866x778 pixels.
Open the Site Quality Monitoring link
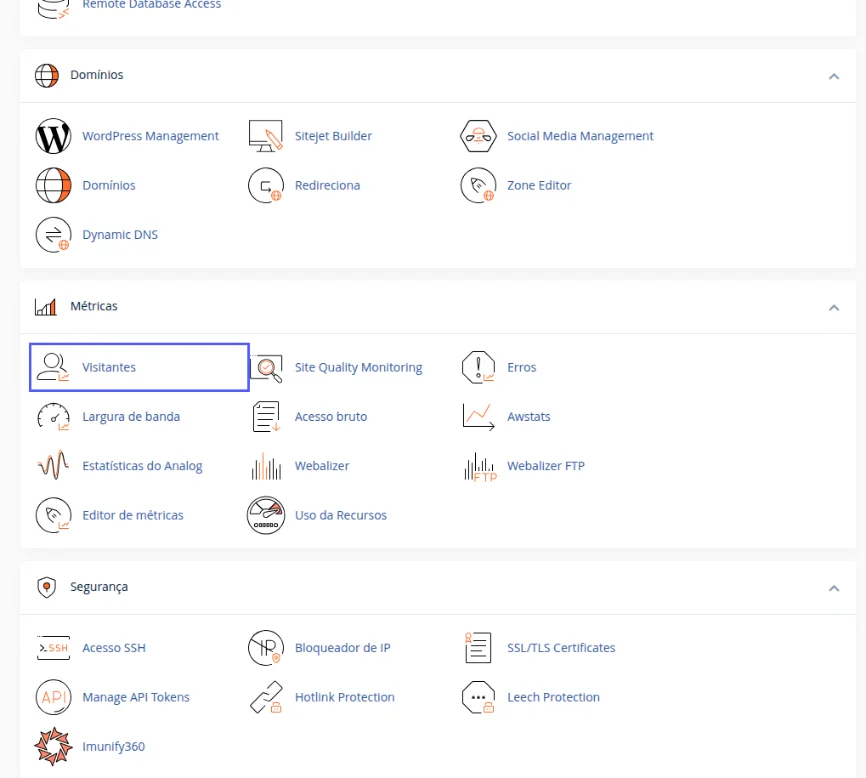(x=358, y=367)
